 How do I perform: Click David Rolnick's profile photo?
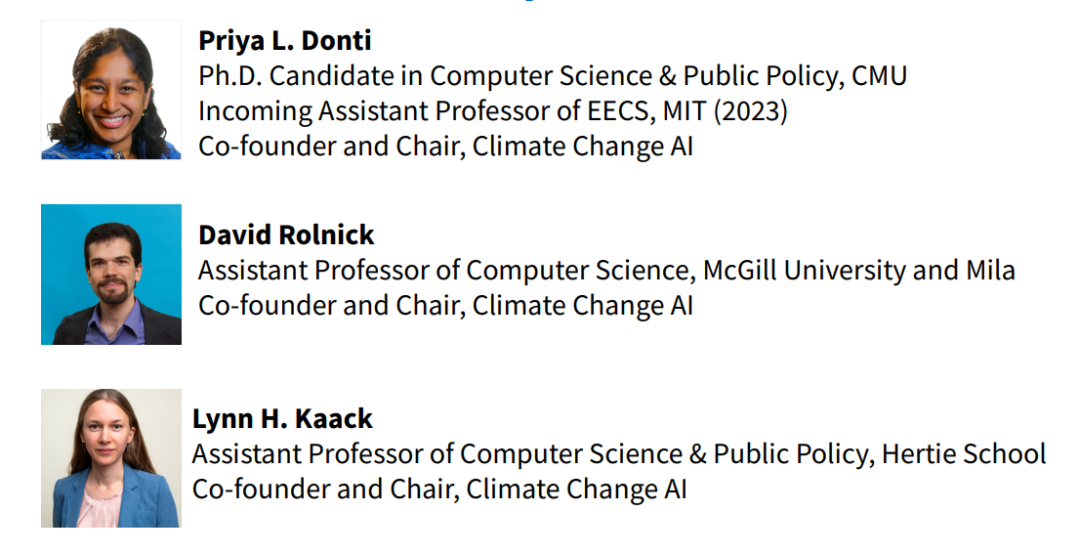click(x=111, y=274)
